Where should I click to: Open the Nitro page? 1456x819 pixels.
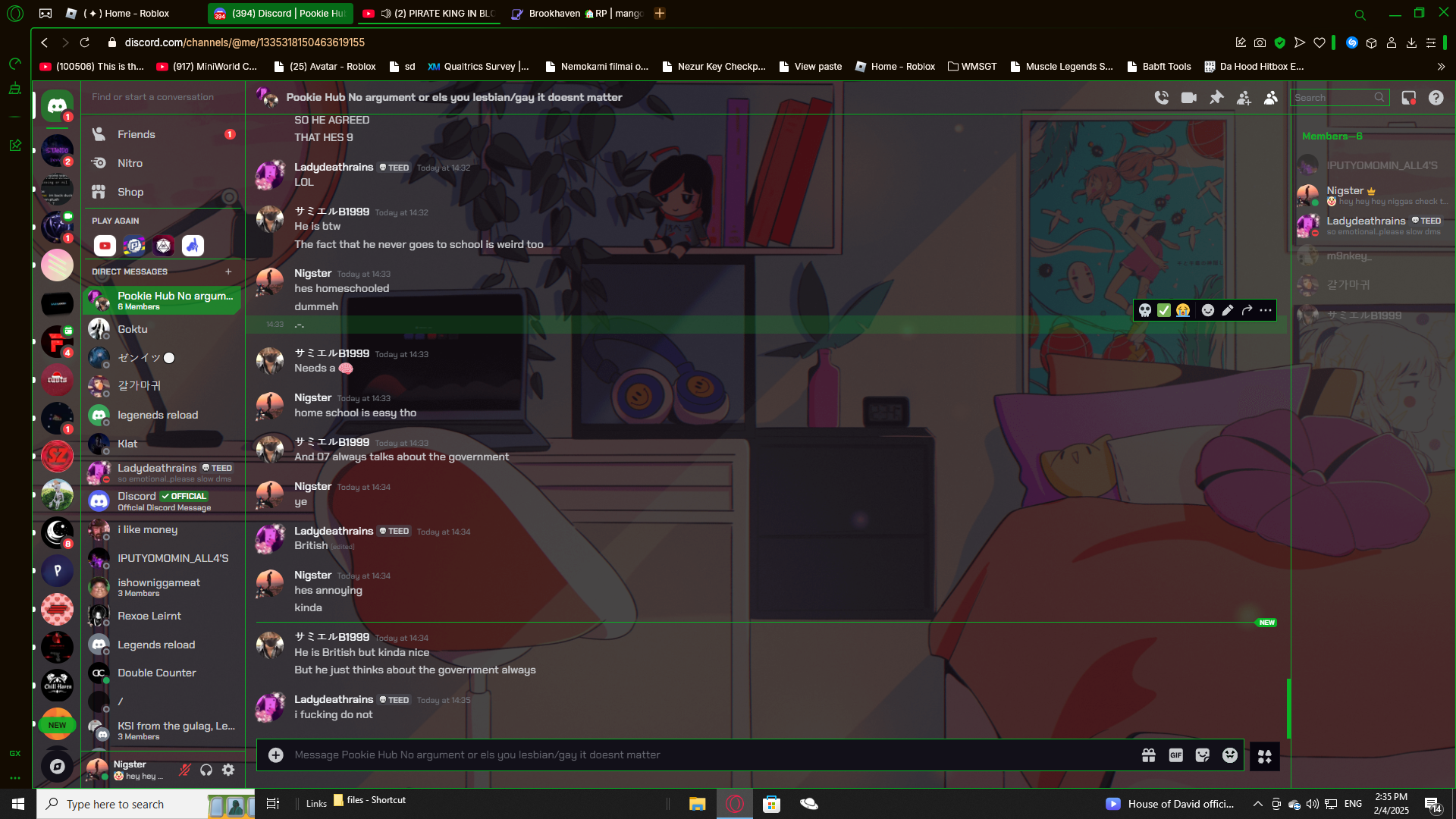tap(130, 163)
